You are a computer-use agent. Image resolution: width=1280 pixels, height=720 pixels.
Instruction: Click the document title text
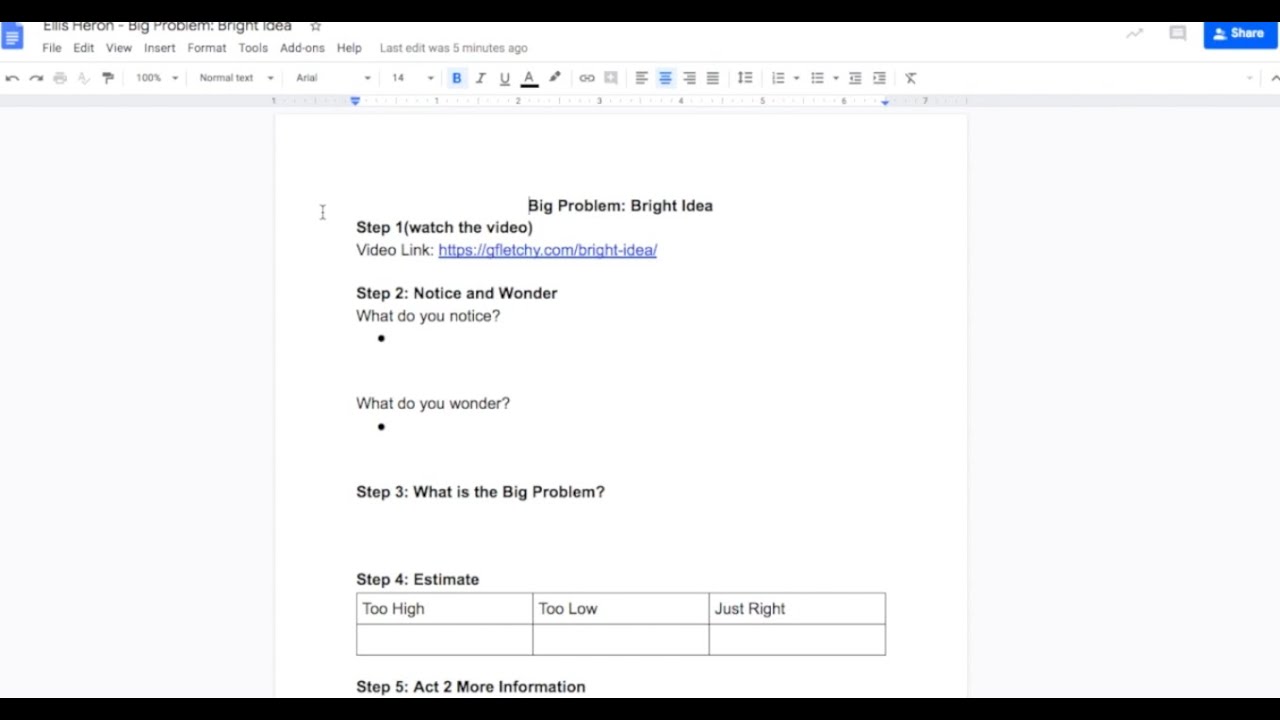[x=168, y=27]
